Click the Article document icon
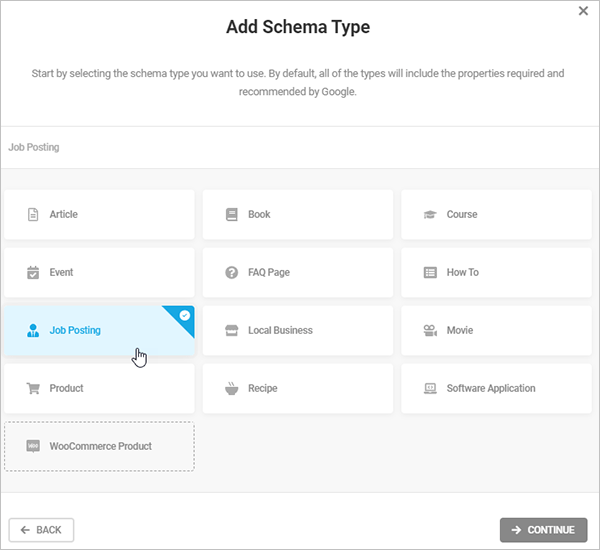This screenshot has height=550, width=600. pyautogui.click(x=33, y=214)
